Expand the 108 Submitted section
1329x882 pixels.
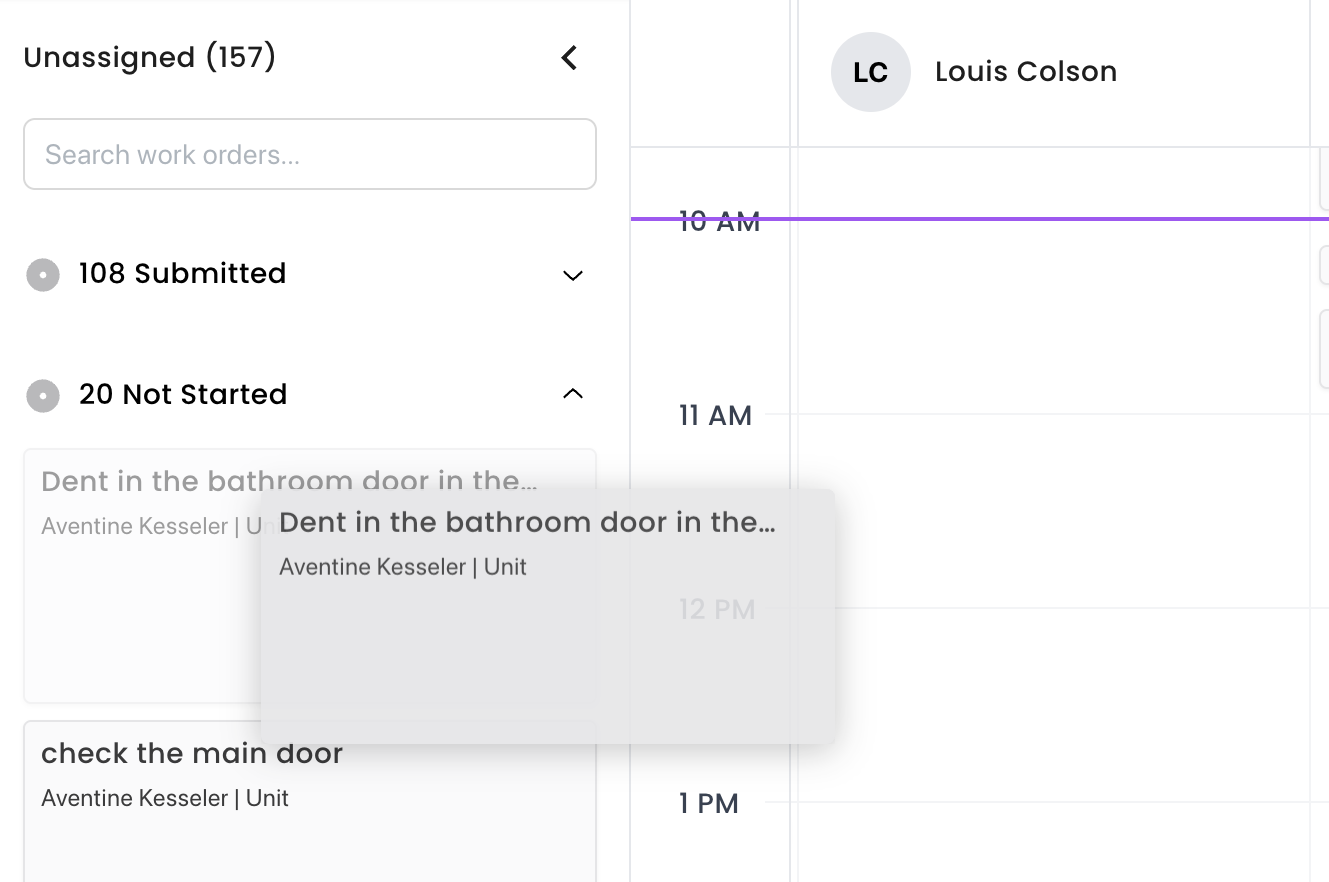tap(573, 275)
